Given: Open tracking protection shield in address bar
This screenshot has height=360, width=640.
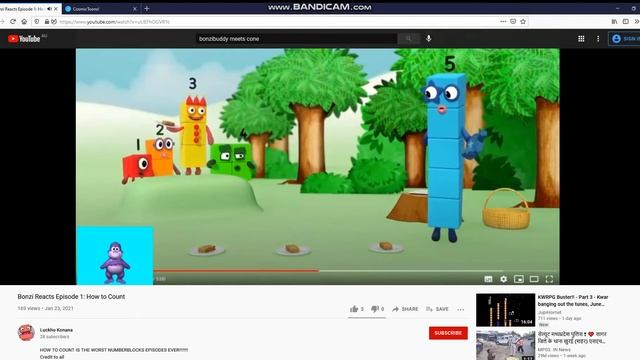Looking at the screenshot, I should (x=37, y=22).
